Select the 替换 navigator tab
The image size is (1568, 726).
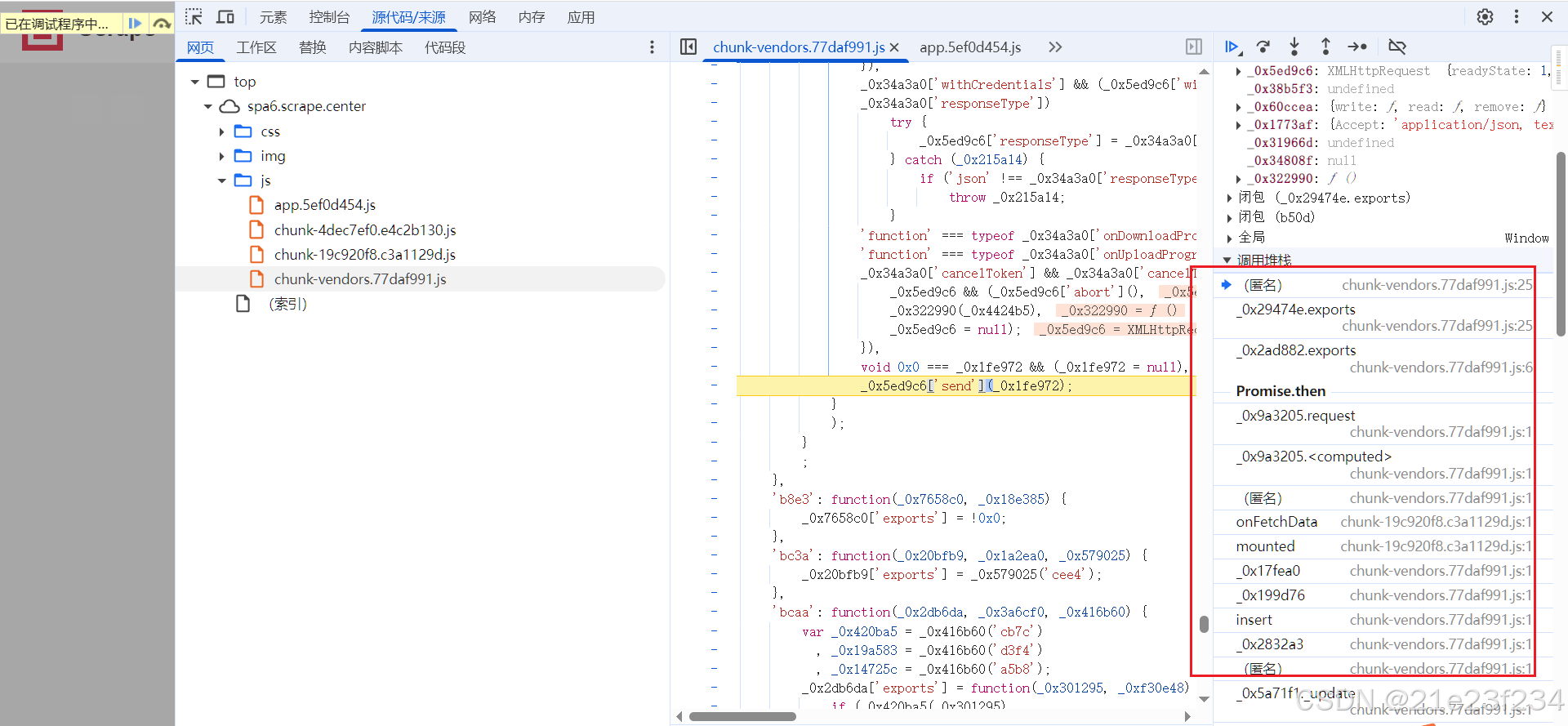tap(312, 47)
